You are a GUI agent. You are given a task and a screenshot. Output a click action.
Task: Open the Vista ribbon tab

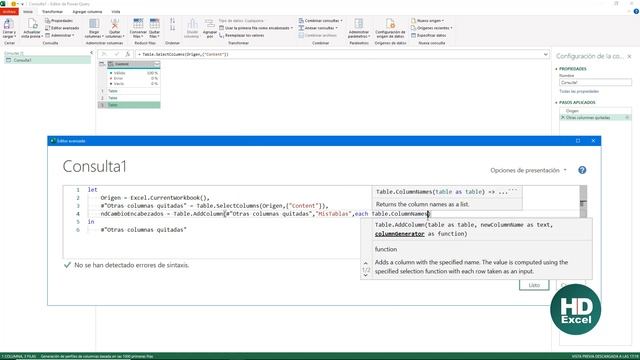tap(116, 12)
